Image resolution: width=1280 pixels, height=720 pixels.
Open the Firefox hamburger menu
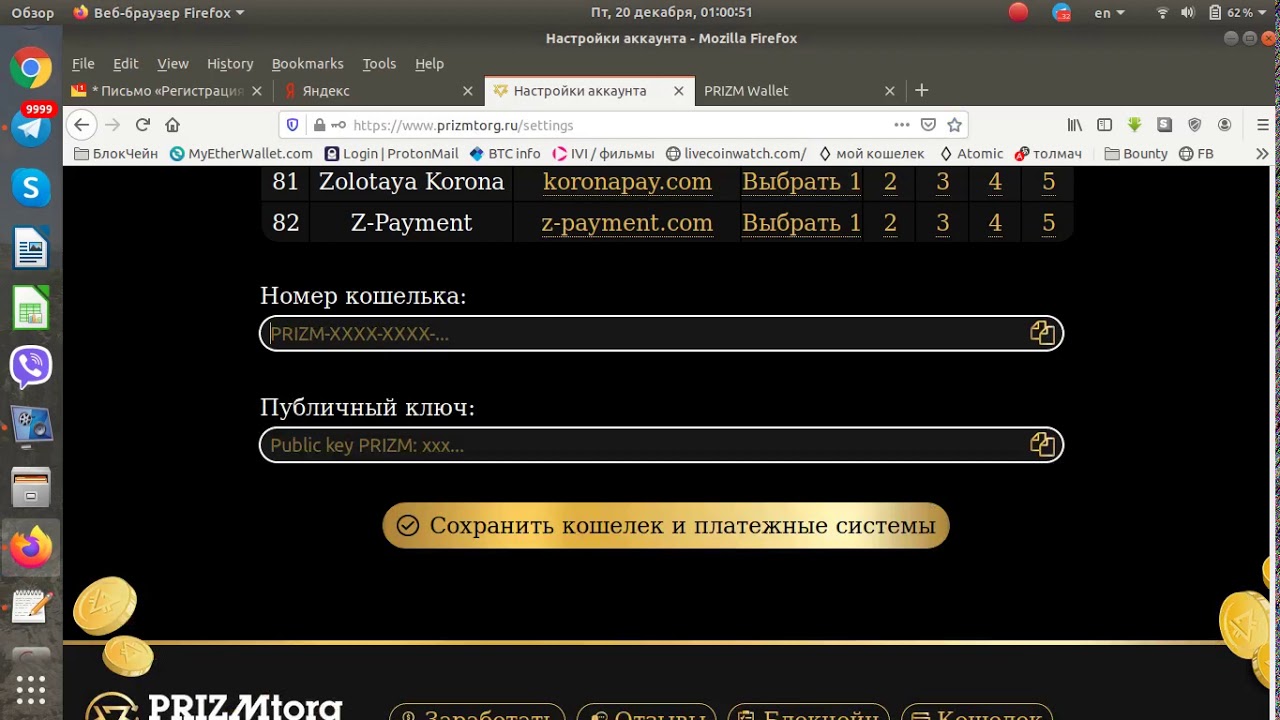[1262, 125]
